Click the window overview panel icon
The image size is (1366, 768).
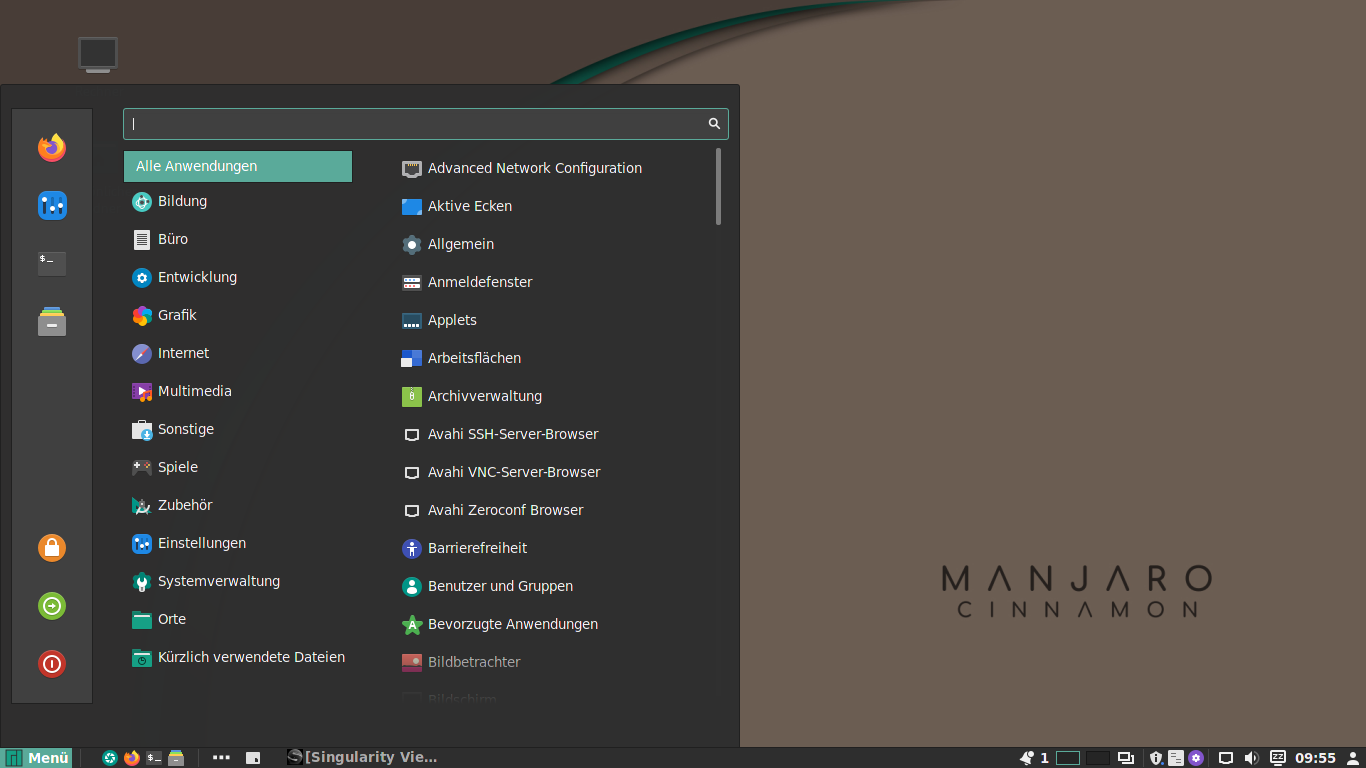pos(1126,758)
